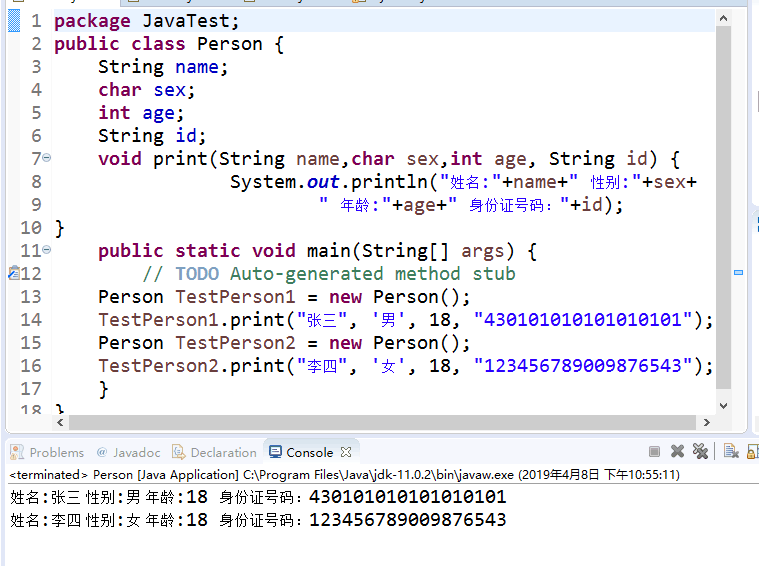Click 'public static void main(String[] args)' line

point(317,251)
